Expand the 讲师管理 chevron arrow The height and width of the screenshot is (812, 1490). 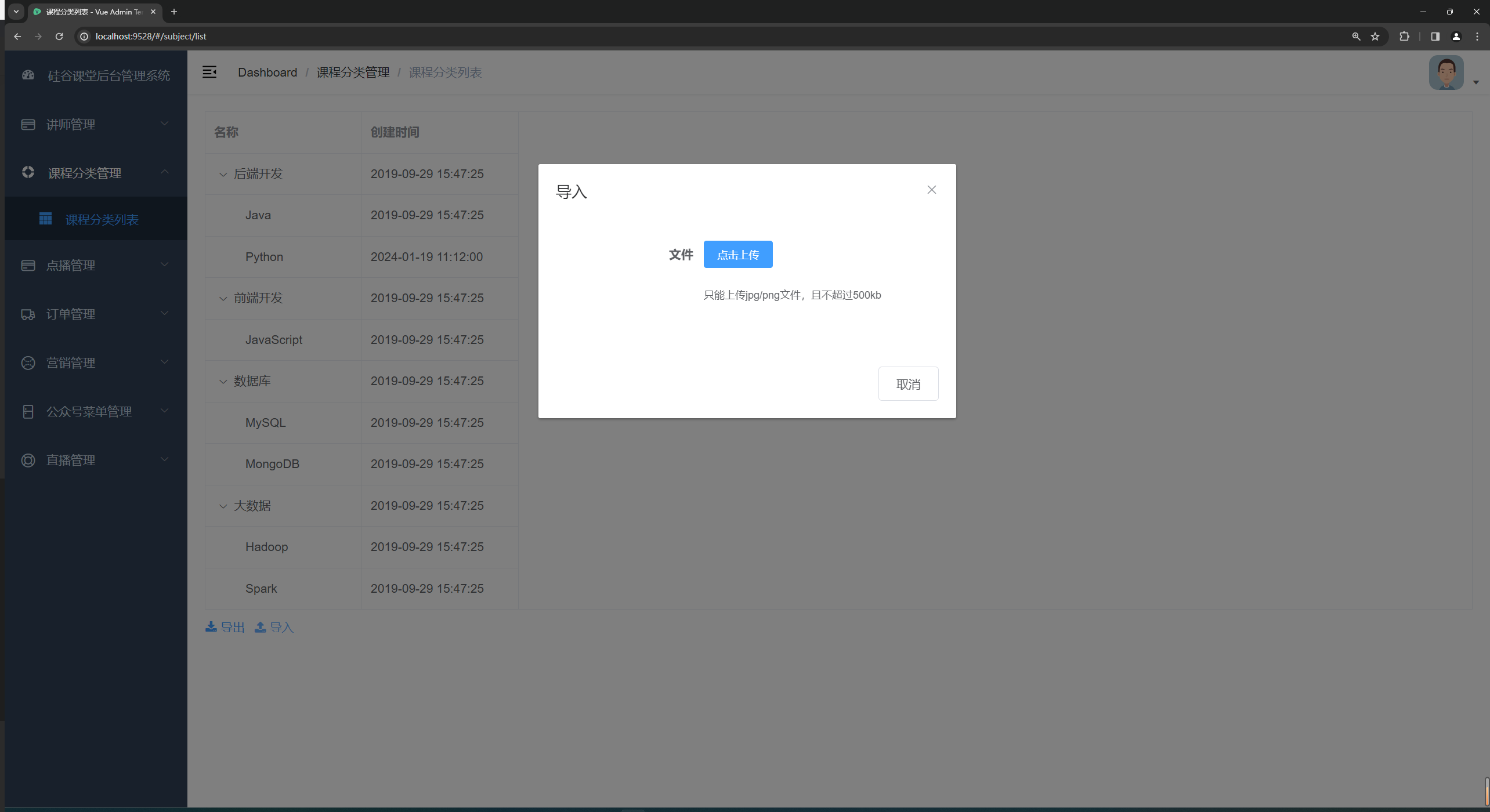click(x=165, y=123)
